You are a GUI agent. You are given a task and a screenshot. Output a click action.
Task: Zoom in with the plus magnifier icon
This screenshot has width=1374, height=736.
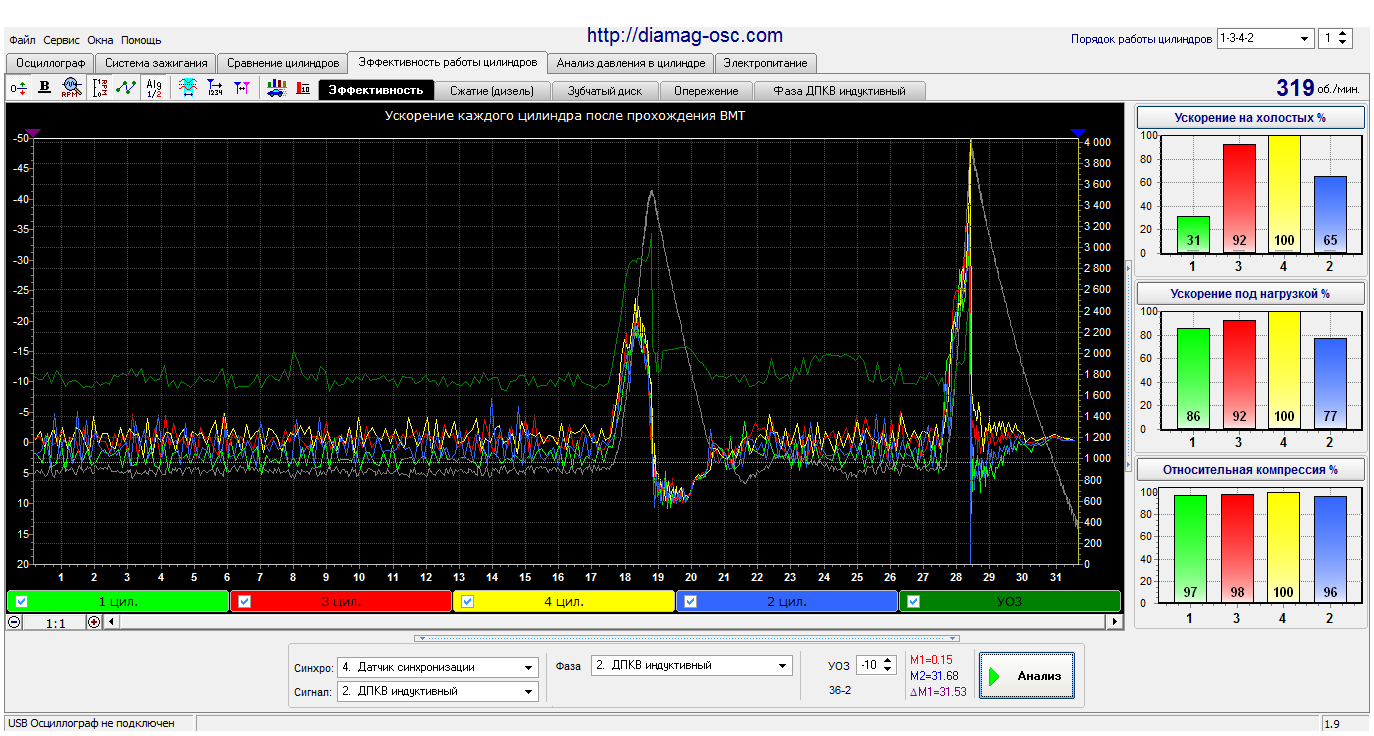click(x=94, y=621)
